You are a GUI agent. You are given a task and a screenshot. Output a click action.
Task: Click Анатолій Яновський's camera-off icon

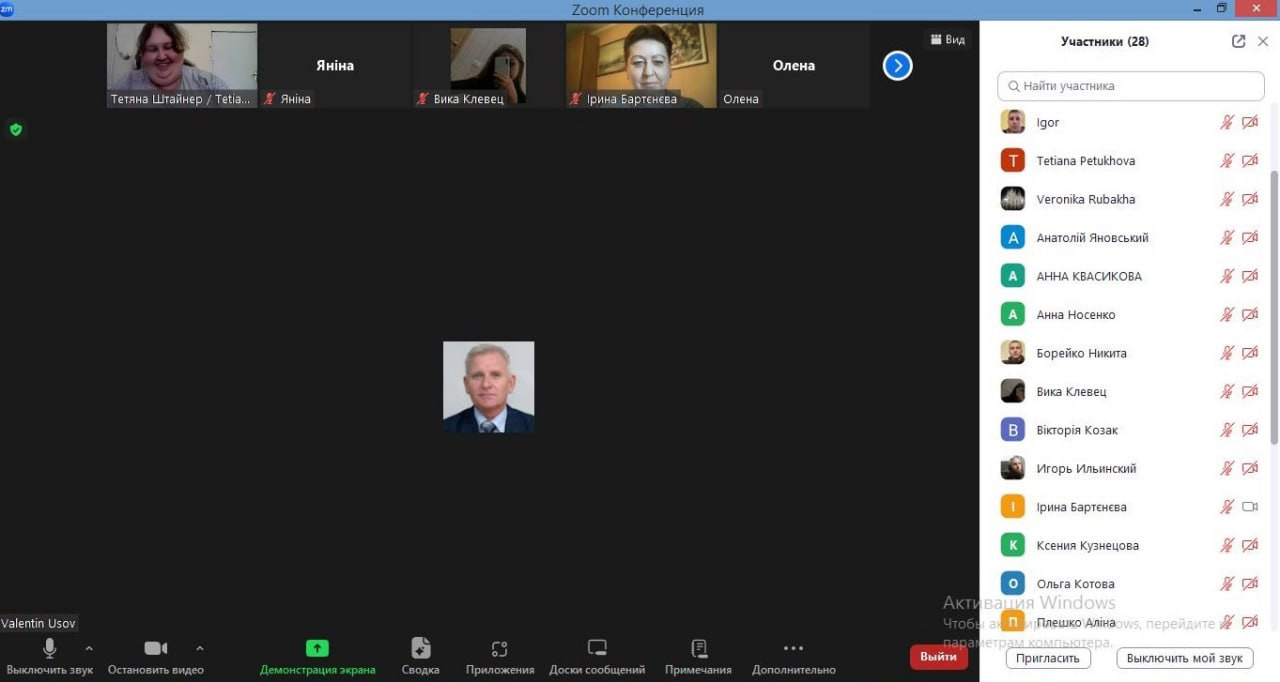[x=1250, y=238]
